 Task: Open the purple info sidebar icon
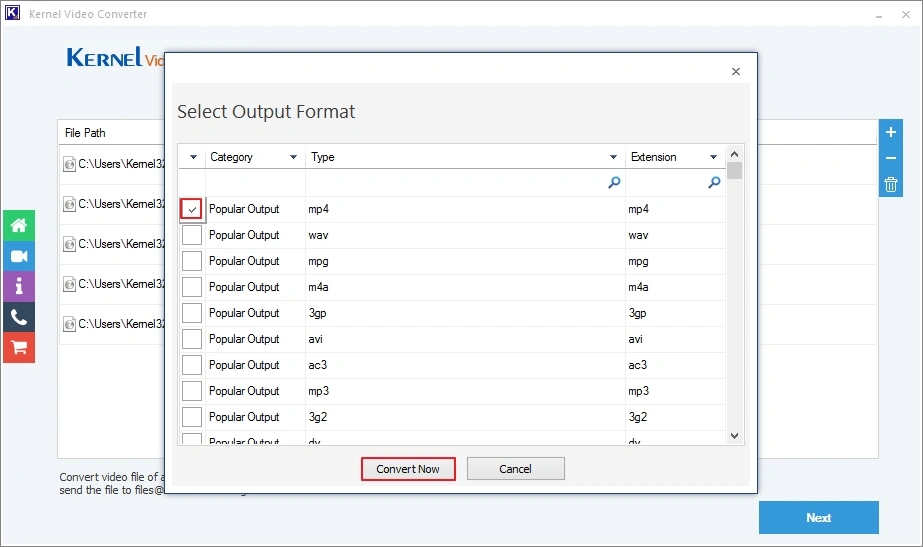coord(19,287)
